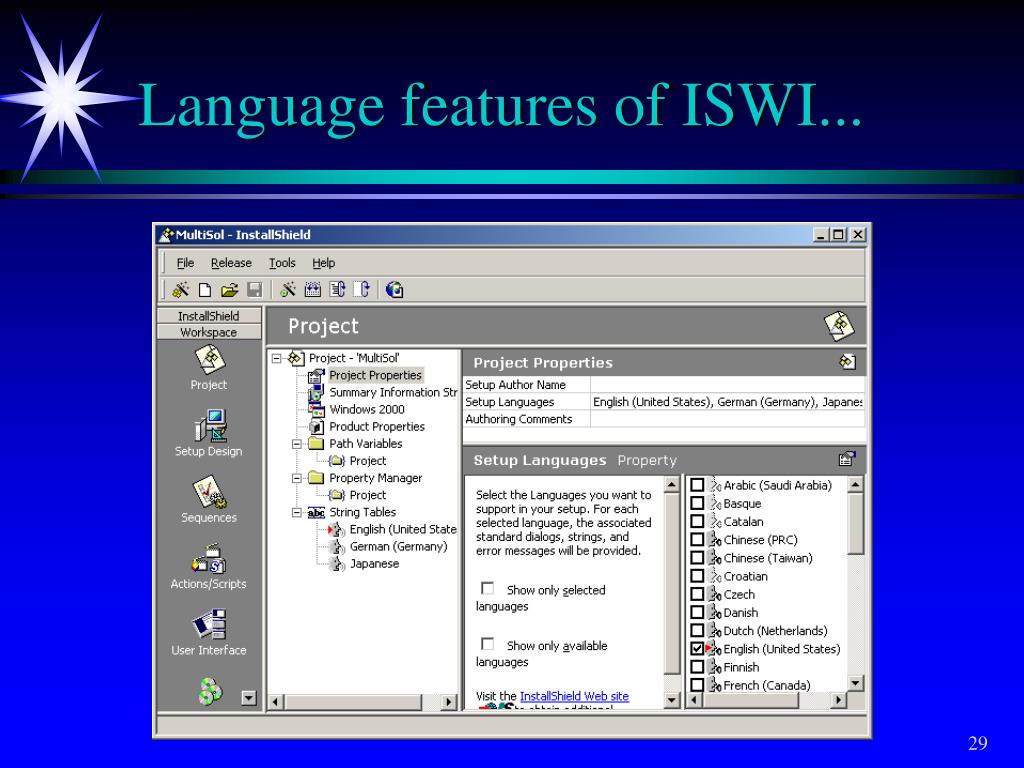1024x768 pixels.
Task: Select English (United States) string table
Action: [403, 530]
